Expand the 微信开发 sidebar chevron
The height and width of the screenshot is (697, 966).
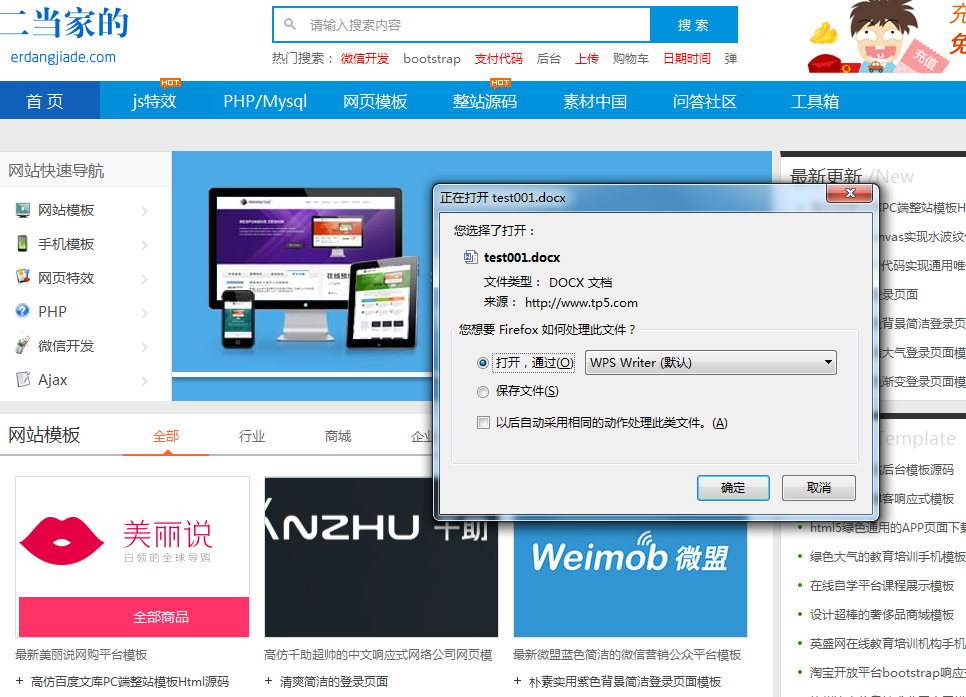(144, 347)
